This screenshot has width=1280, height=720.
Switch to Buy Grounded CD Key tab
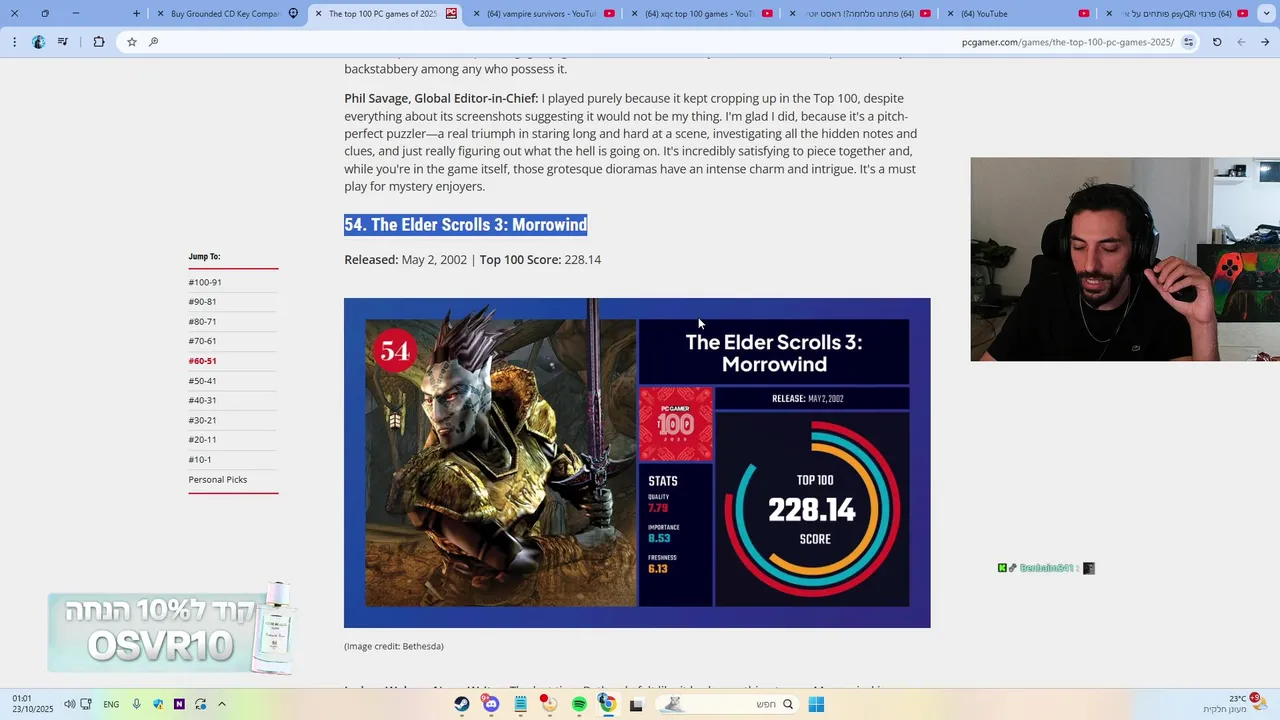pos(228,14)
